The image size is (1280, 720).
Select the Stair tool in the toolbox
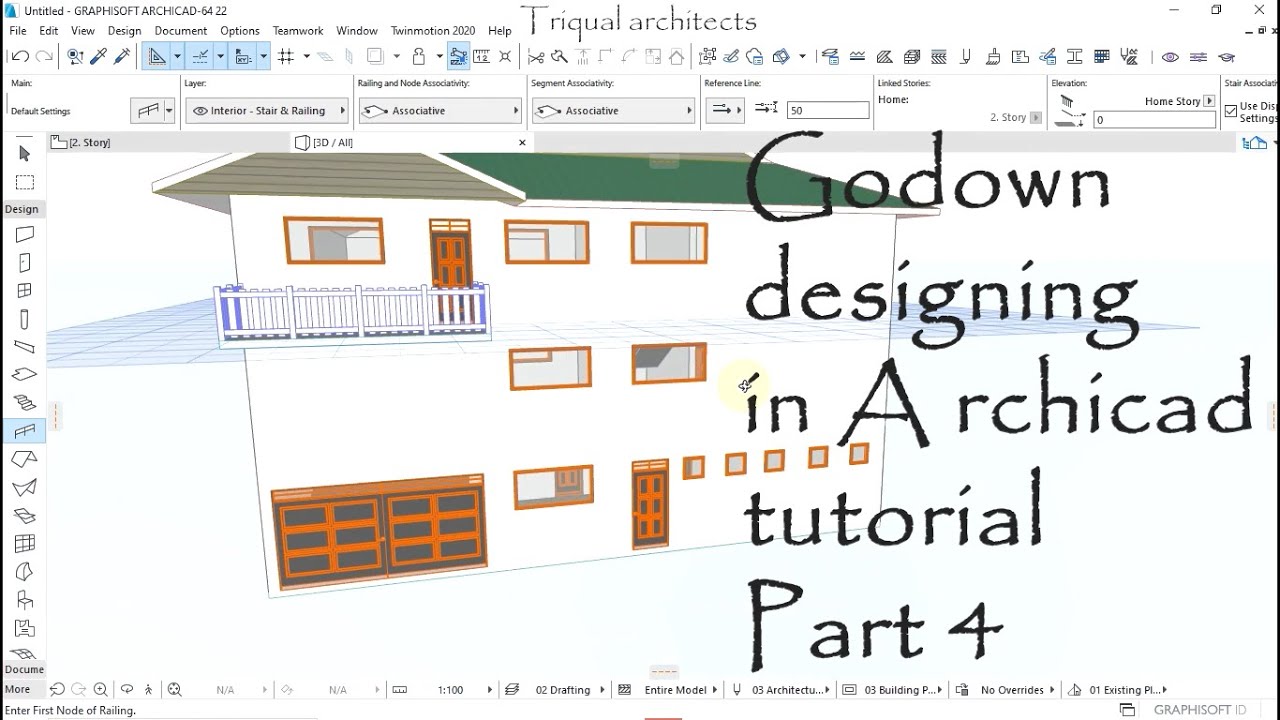(25, 403)
